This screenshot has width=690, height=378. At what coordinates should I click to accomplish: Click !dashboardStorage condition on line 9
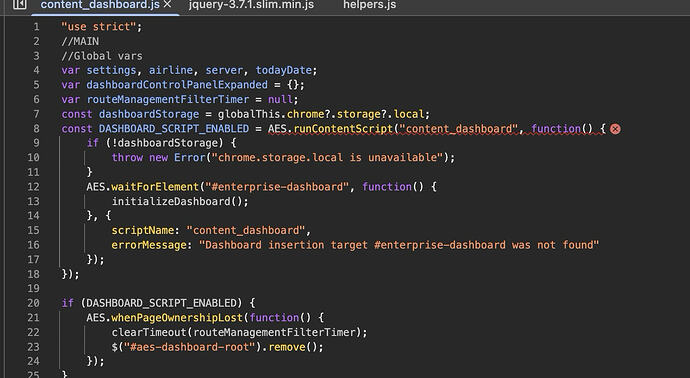point(168,143)
